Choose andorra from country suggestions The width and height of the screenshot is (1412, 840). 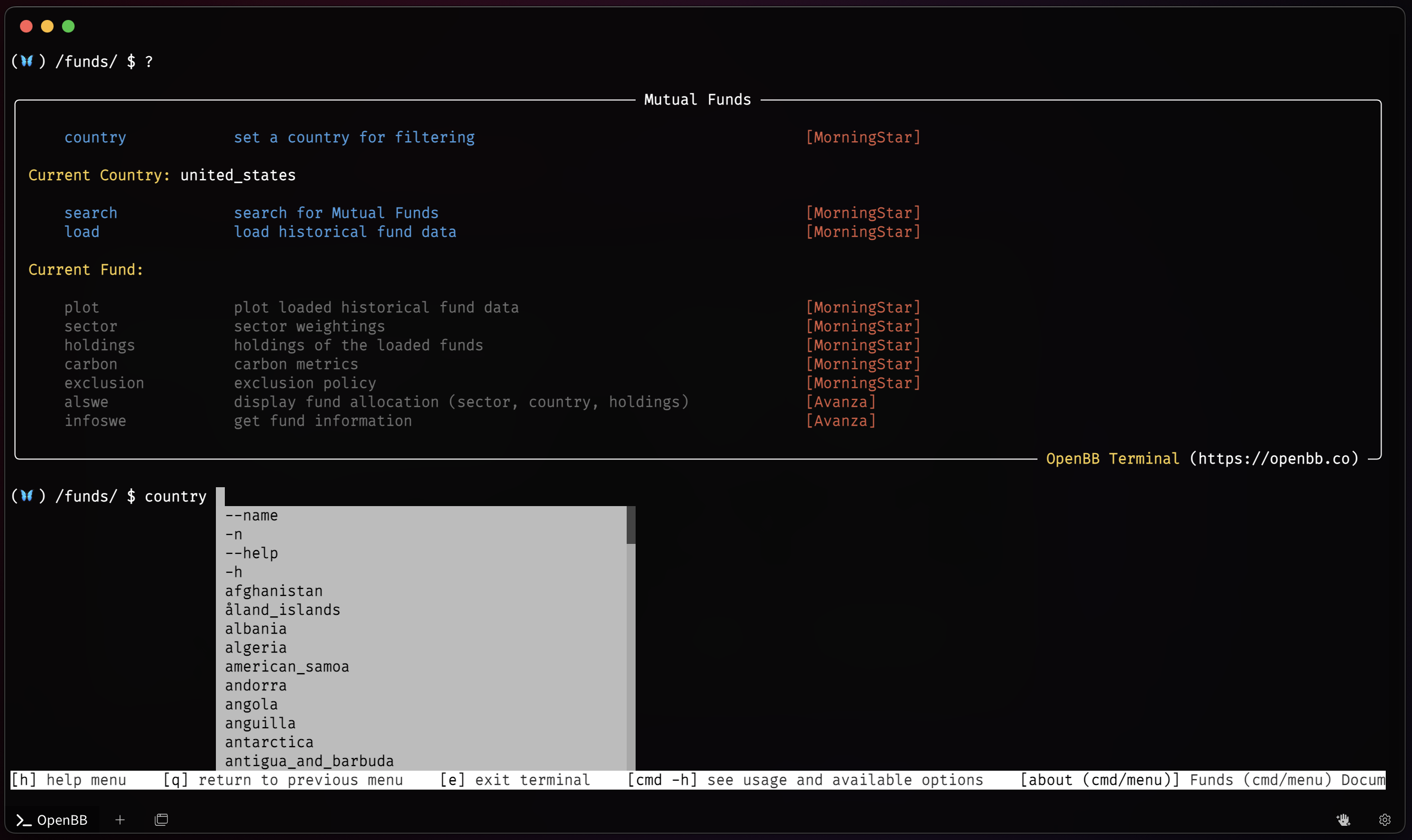point(421,686)
